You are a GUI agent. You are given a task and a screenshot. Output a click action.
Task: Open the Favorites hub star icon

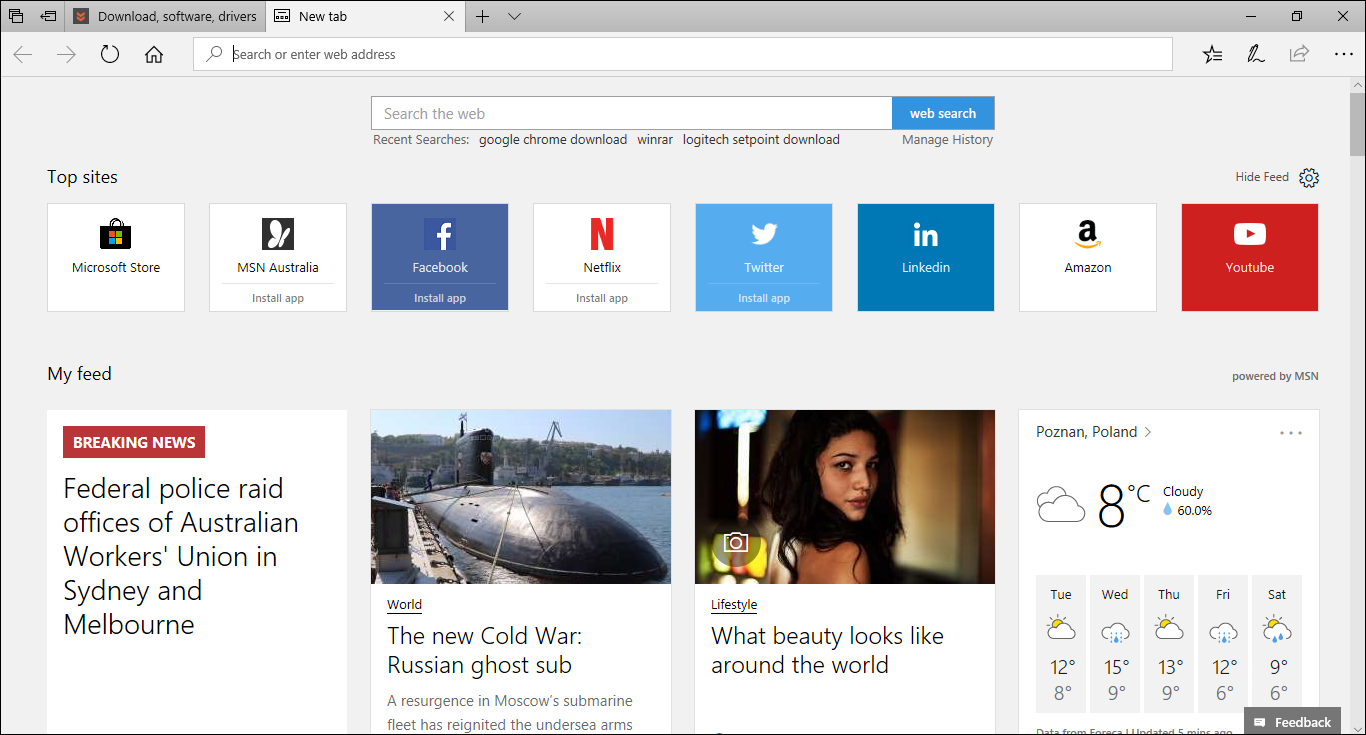click(x=1212, y=55)
